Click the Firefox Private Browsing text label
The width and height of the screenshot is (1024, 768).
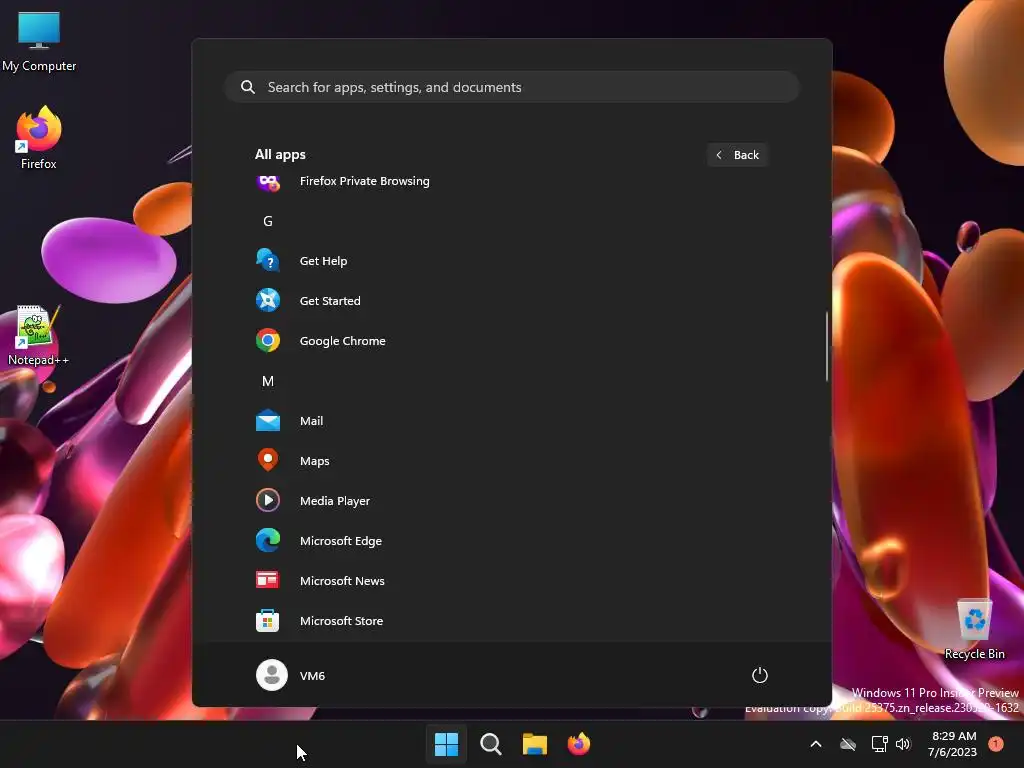[x=364, y=181]
